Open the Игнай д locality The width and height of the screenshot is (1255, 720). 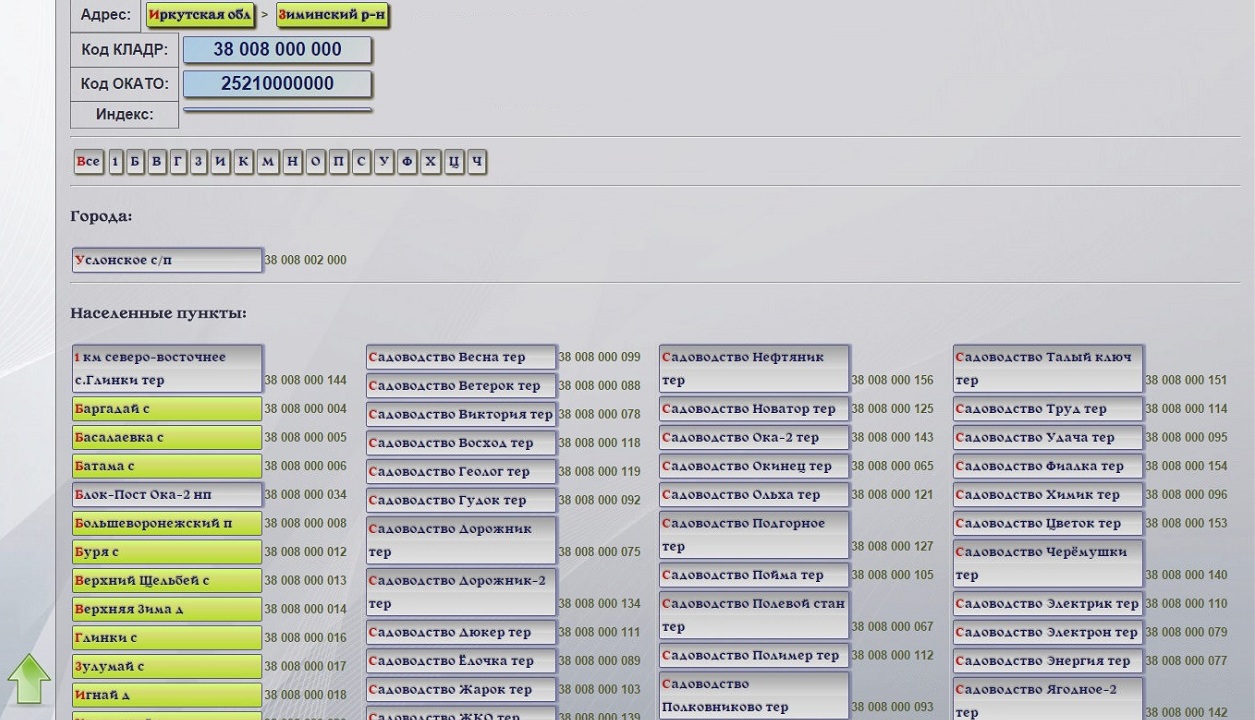[167, 695]
